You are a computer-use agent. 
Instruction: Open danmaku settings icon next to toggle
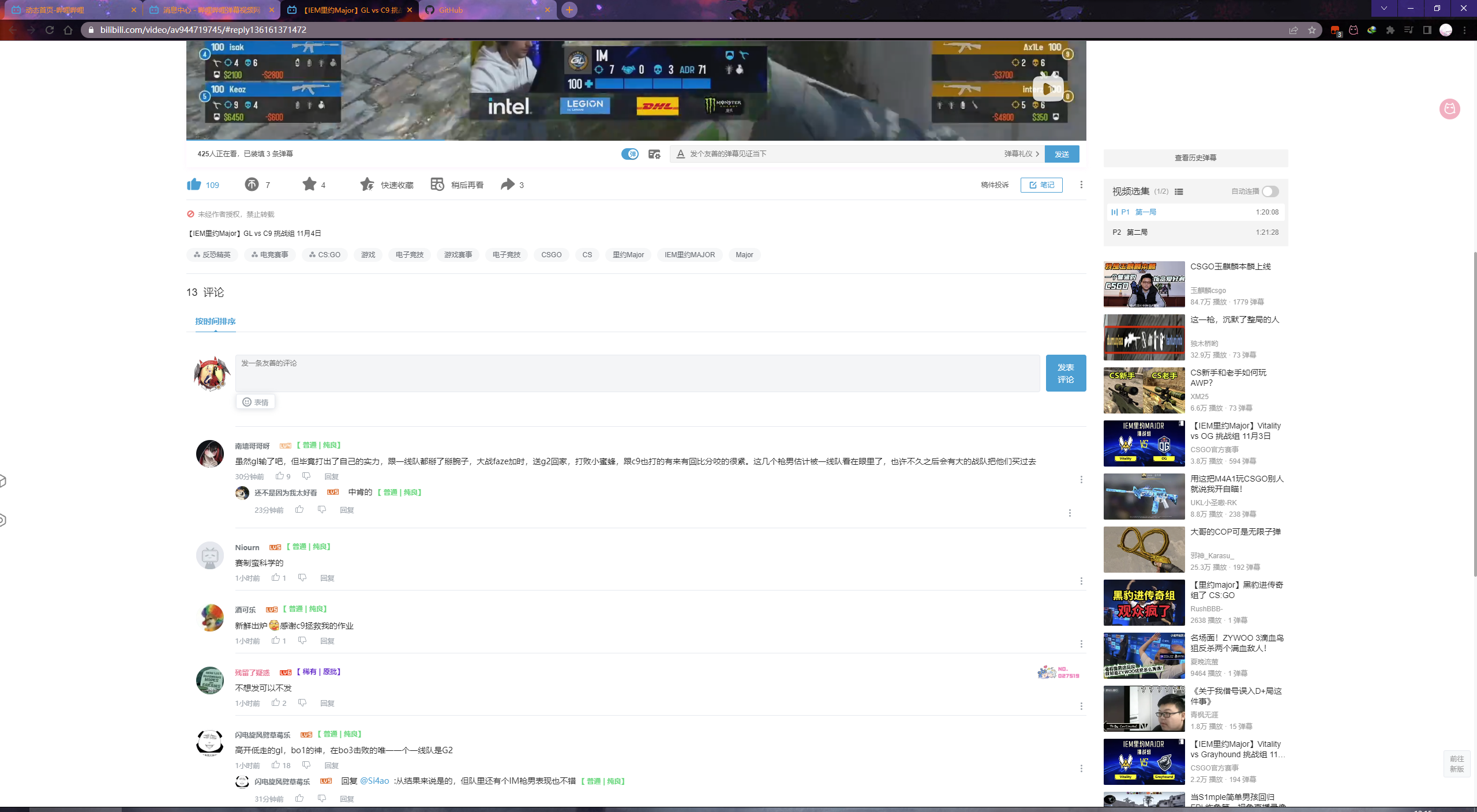[x=654, y=154]
